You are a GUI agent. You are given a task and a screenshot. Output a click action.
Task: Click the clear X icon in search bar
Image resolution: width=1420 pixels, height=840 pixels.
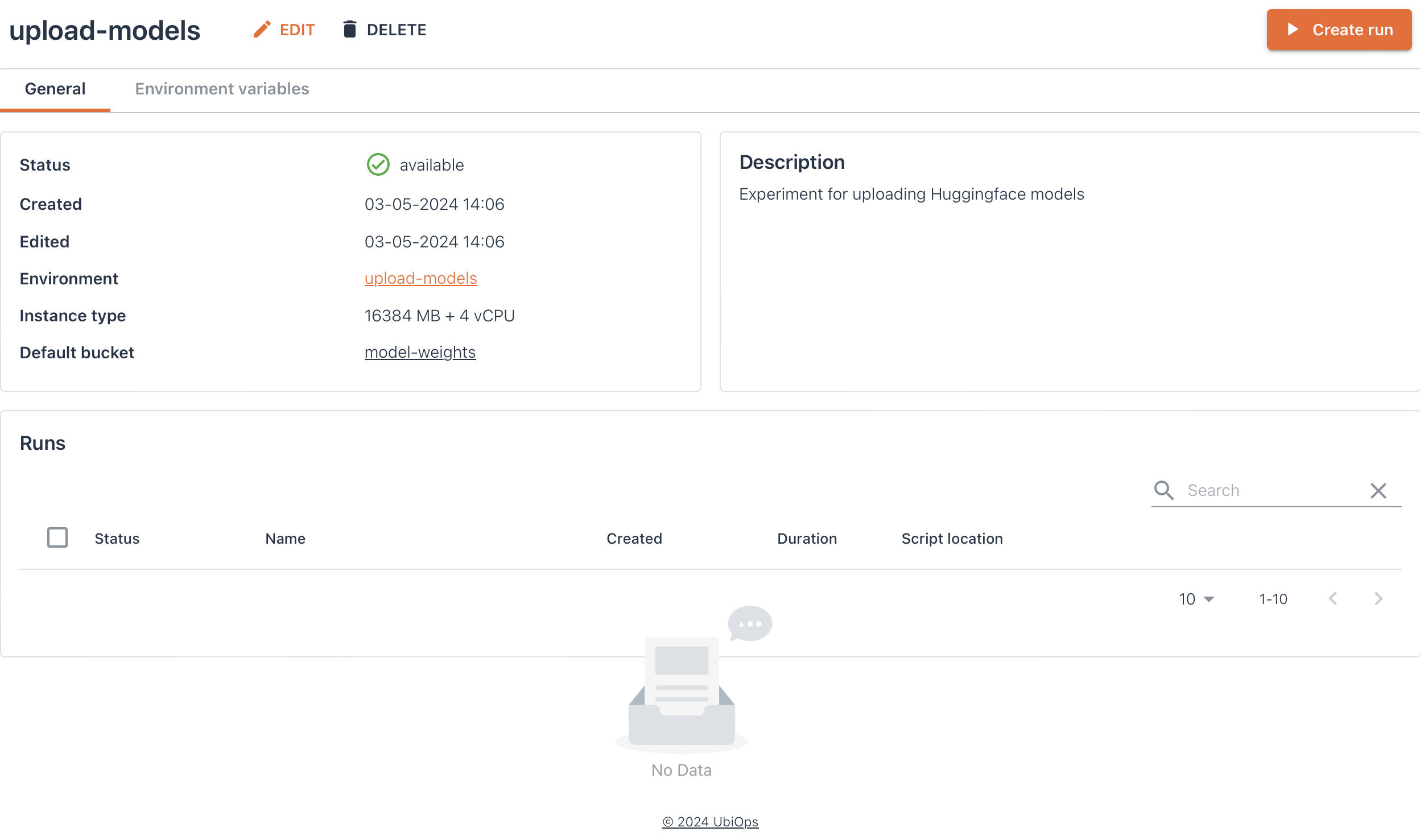coord(1379,491)
